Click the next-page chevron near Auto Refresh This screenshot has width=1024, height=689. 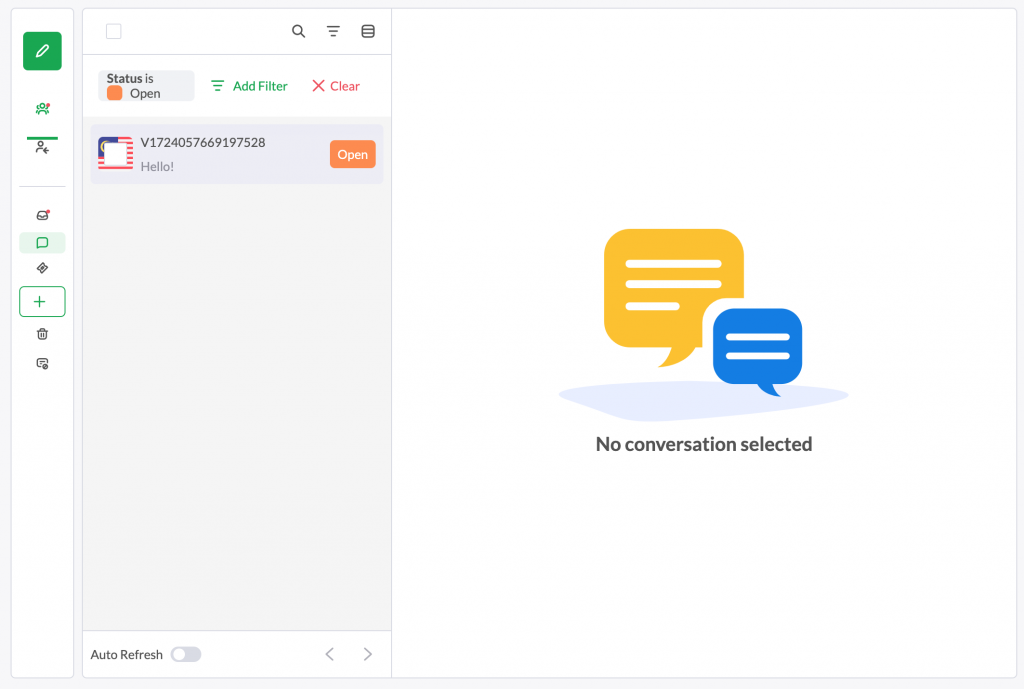(x=367, y=654)
